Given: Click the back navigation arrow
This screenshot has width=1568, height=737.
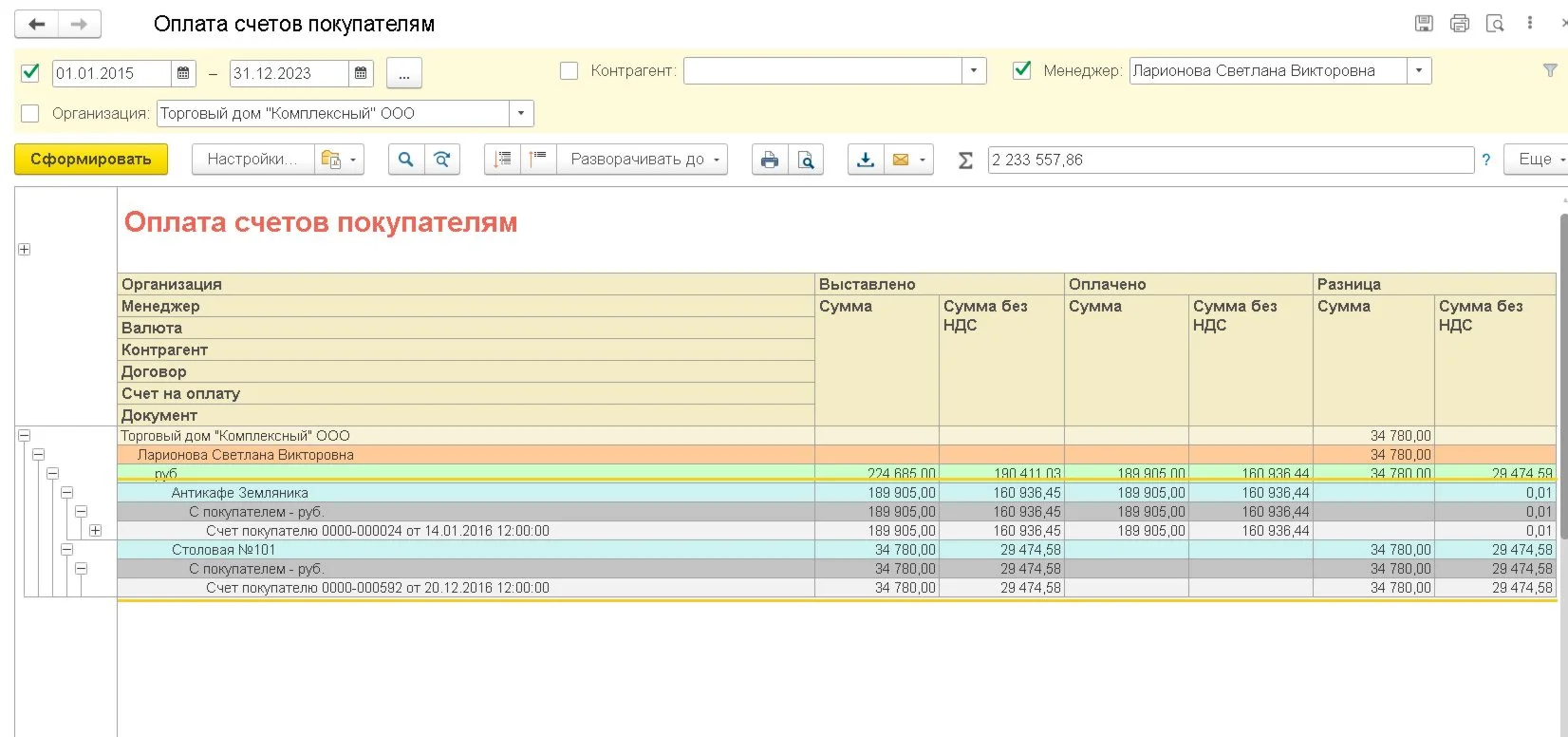Looking at the screenshot, I should click(x=37, y=25).
